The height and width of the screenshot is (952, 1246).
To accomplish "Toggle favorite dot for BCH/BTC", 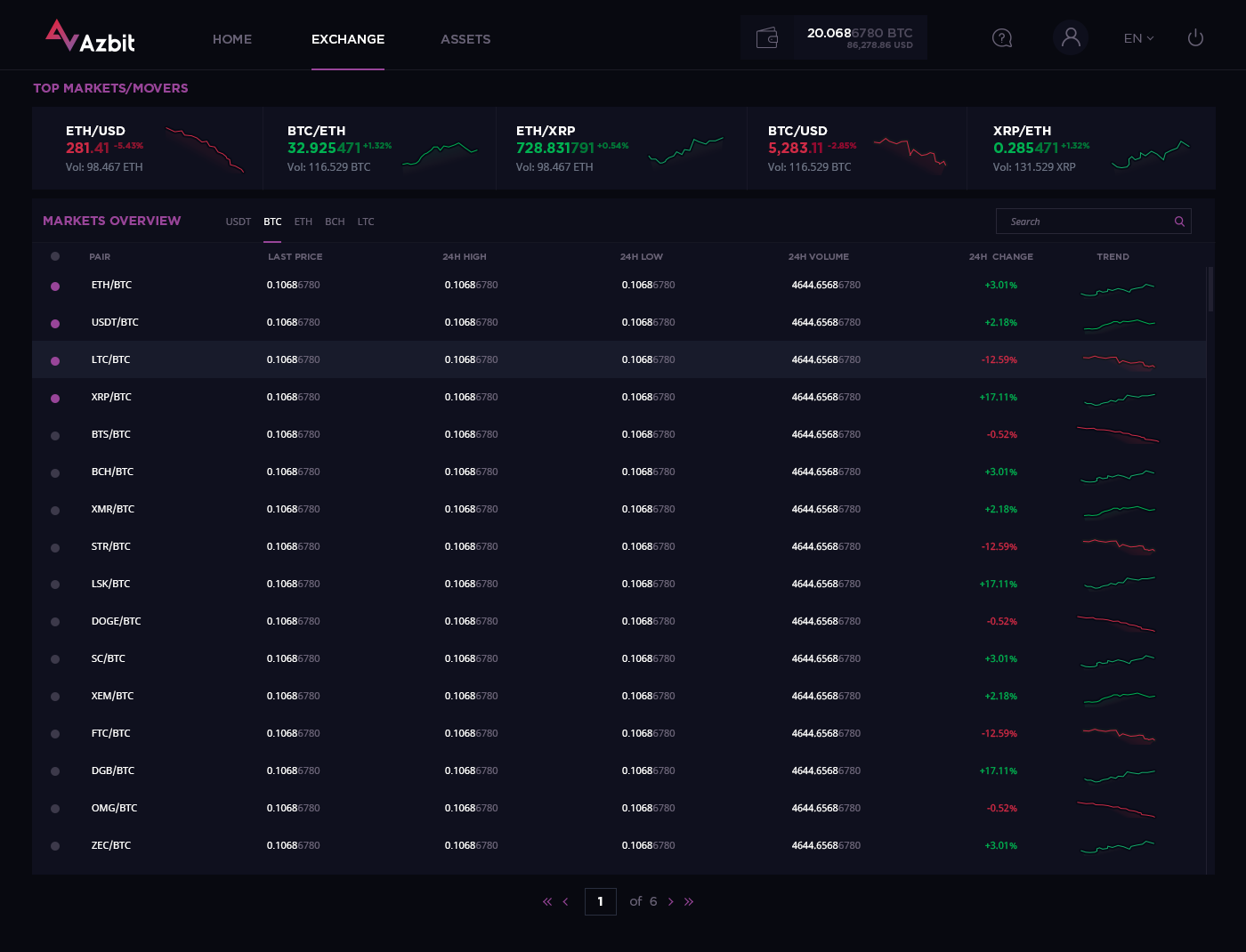I will [x=55, y=473].
